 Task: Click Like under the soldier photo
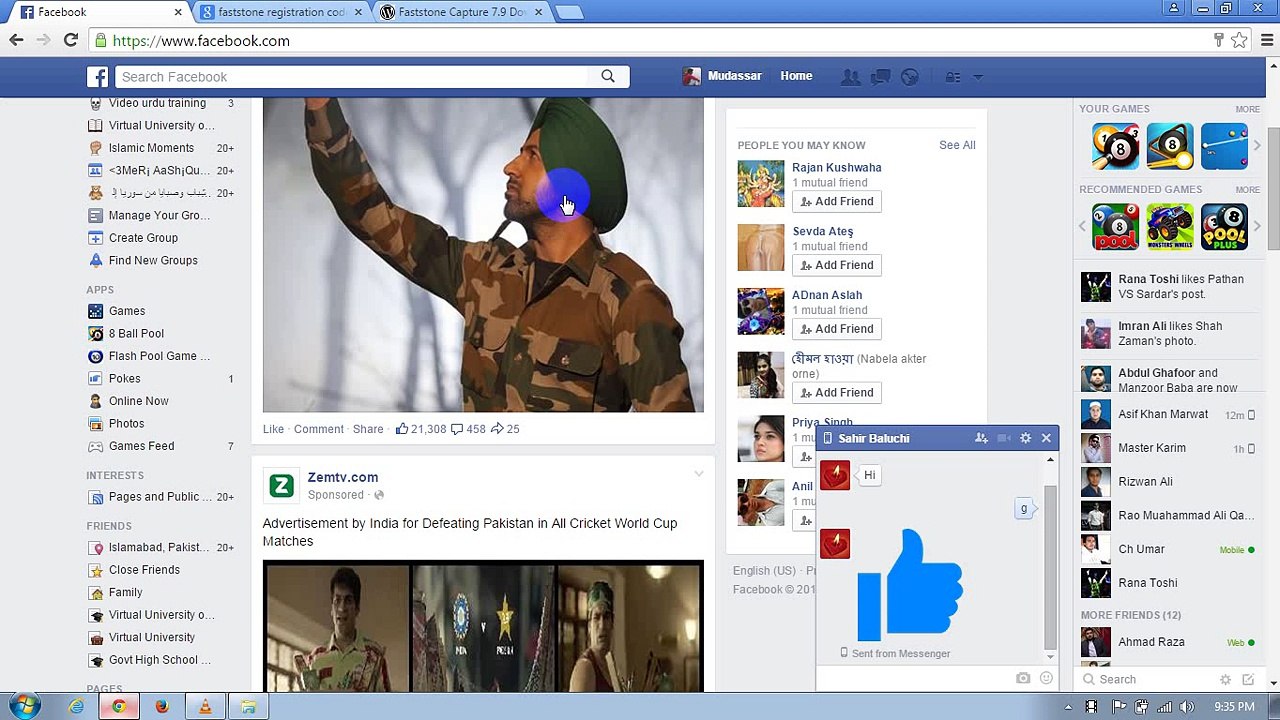point(273,429)
